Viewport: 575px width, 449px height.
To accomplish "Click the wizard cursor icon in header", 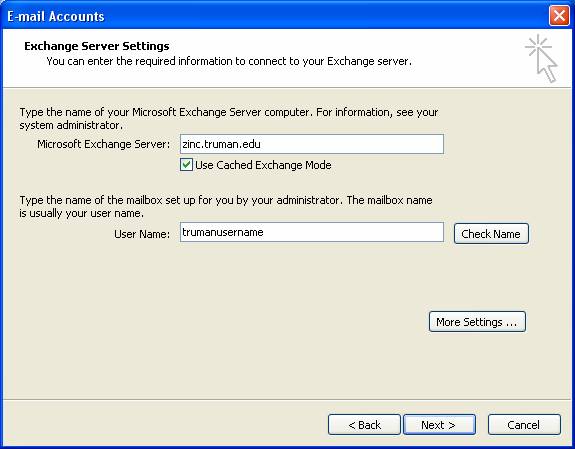I will (x=541, y=58).
